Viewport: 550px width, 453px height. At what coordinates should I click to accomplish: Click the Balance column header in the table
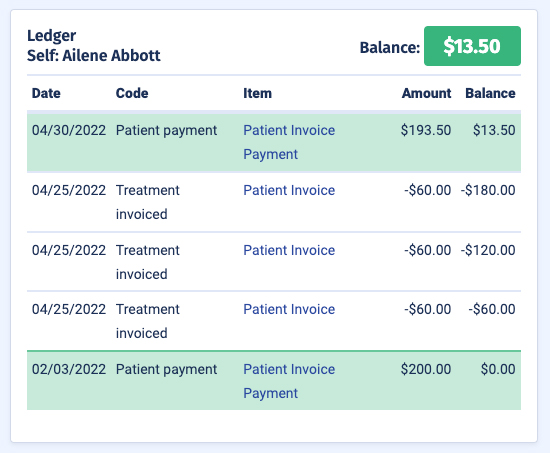point(490,93)
